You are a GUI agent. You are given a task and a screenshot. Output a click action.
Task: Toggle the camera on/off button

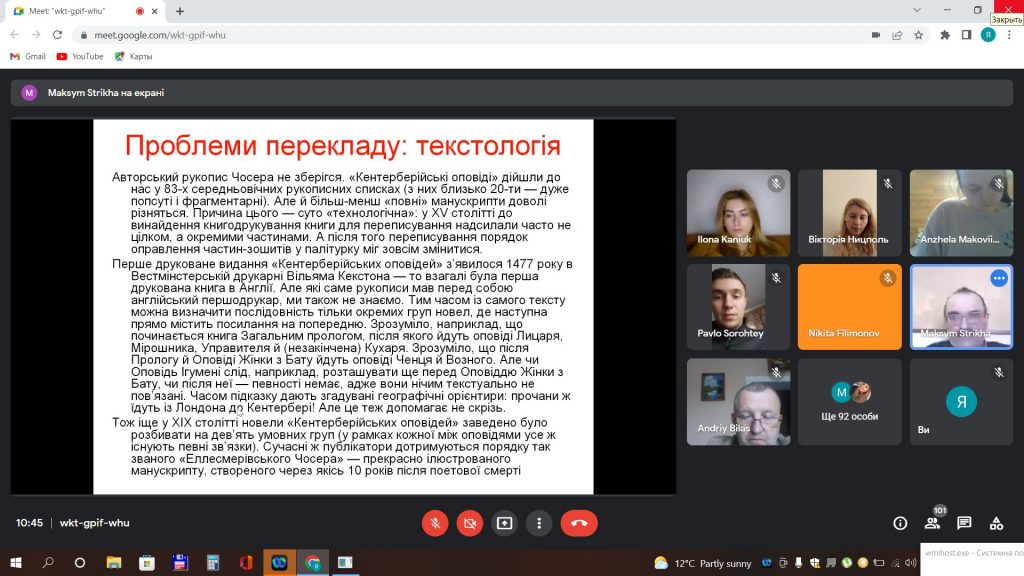pos(470,523)
